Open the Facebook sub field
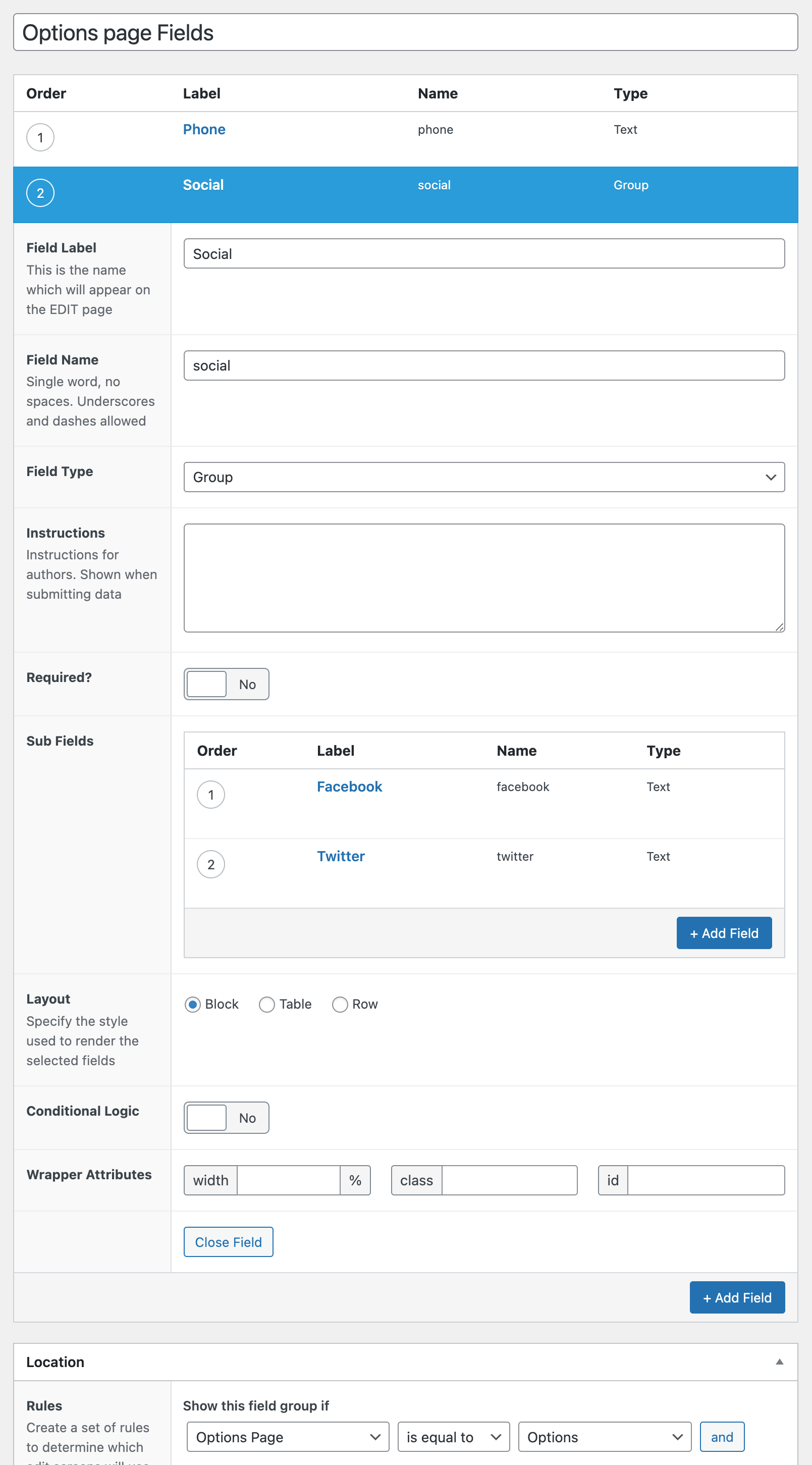 pos(349,787)
